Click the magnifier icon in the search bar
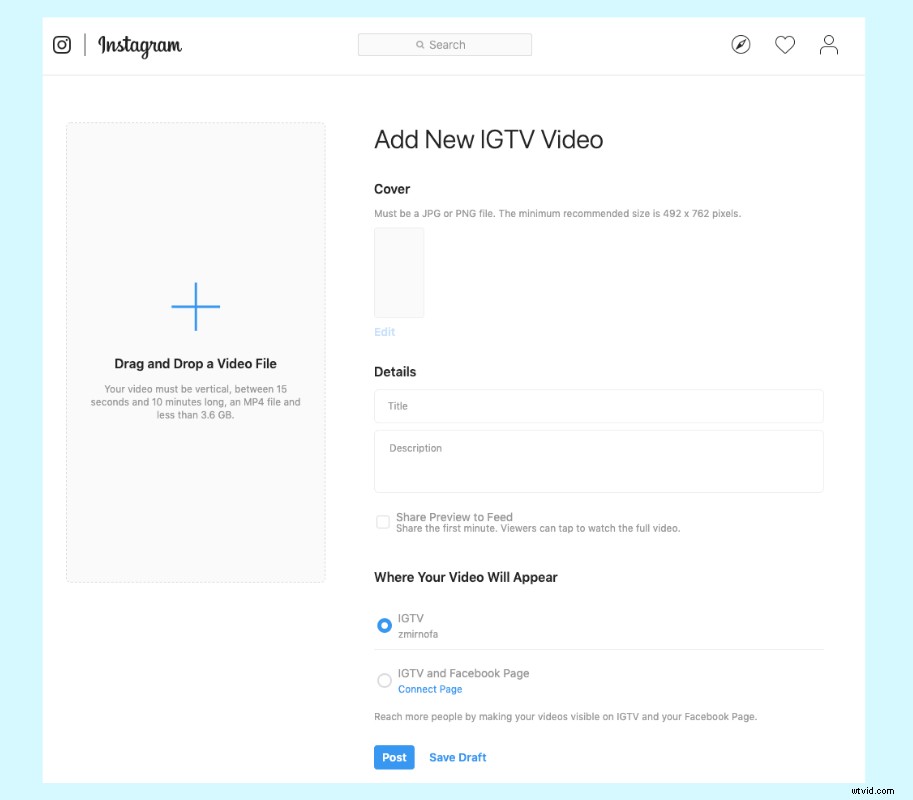Screen dimensions: 913x800 click(421, 44)
